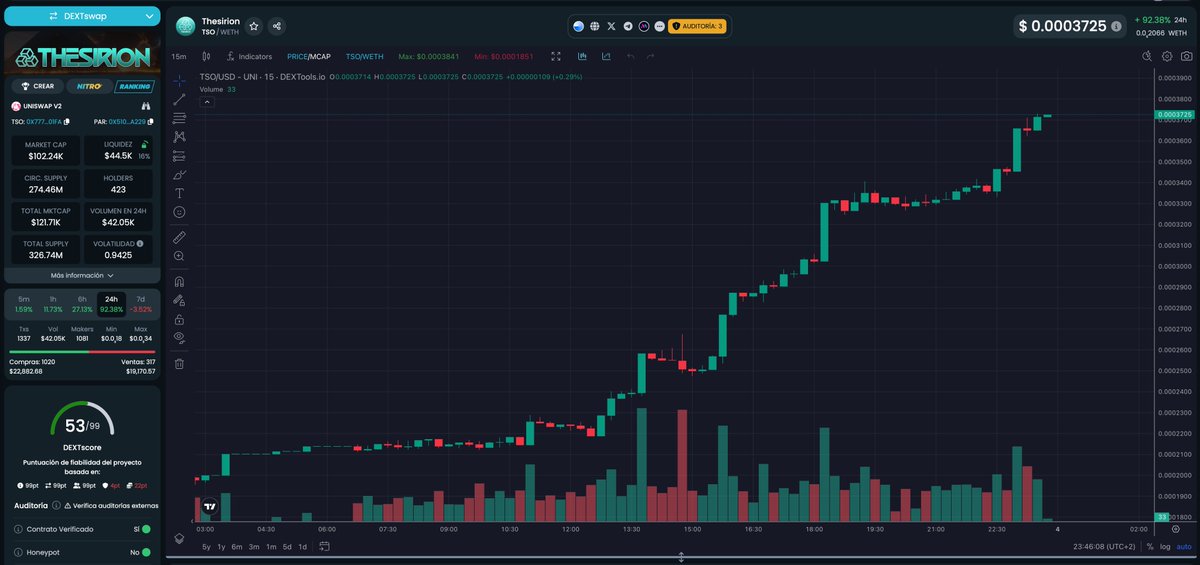Open the emoji icons tool

pyautogui.click(x=179, y=212)
